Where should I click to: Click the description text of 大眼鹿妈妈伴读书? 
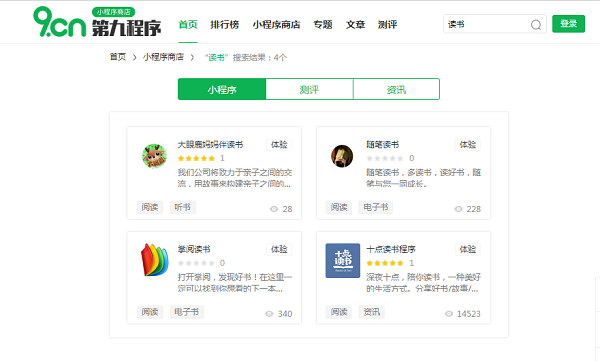235,178
